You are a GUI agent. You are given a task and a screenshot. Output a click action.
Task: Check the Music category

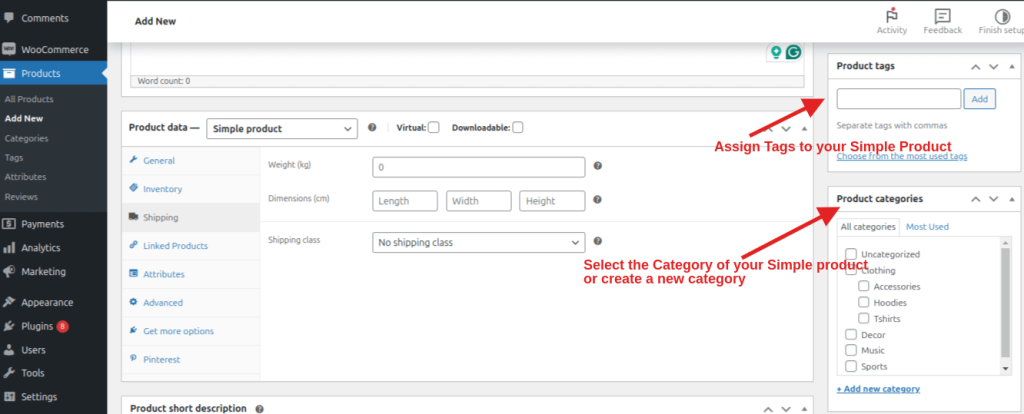point(851,350)
